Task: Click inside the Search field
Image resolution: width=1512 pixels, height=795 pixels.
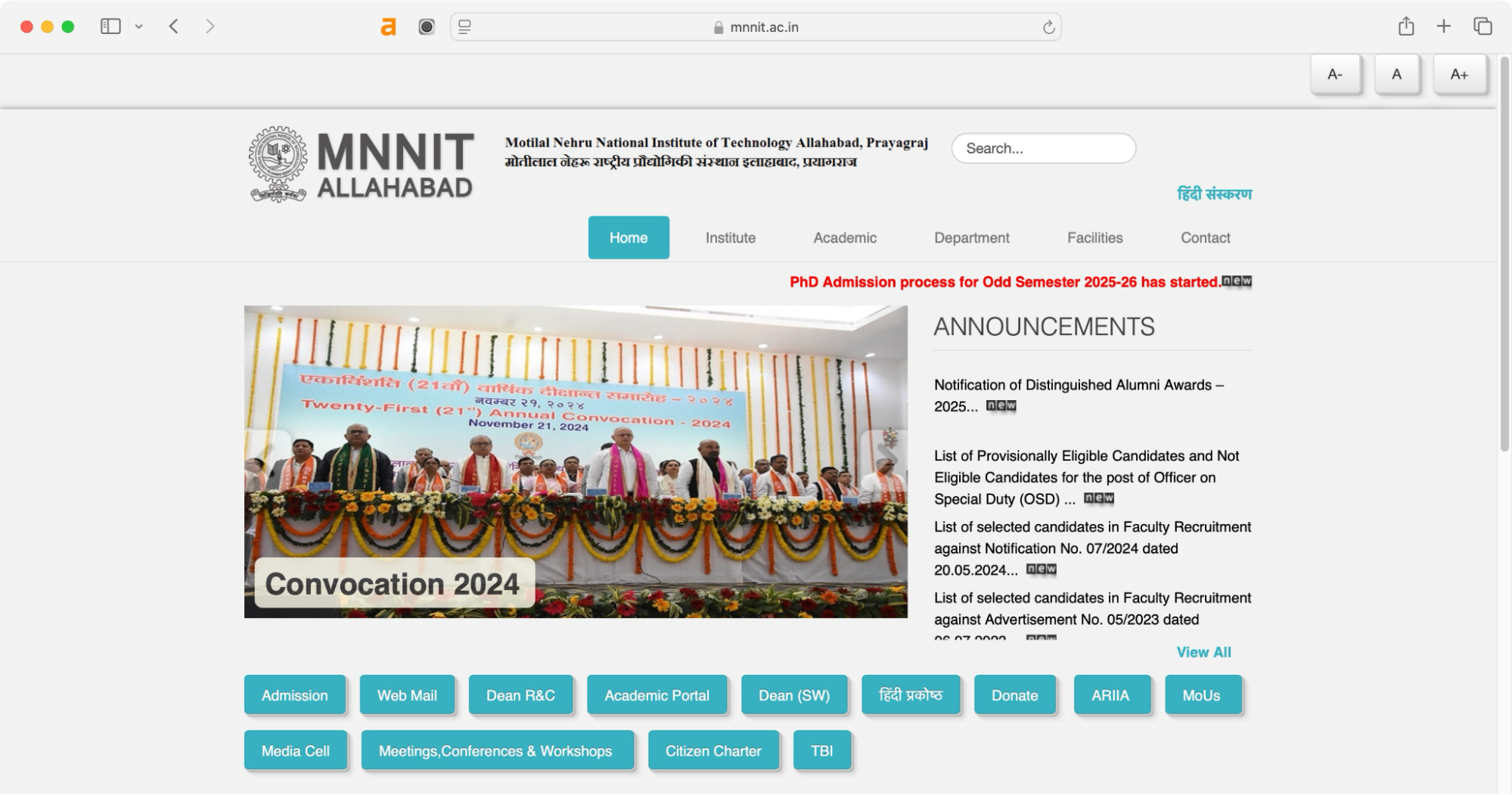Action: click(1044, 148)
